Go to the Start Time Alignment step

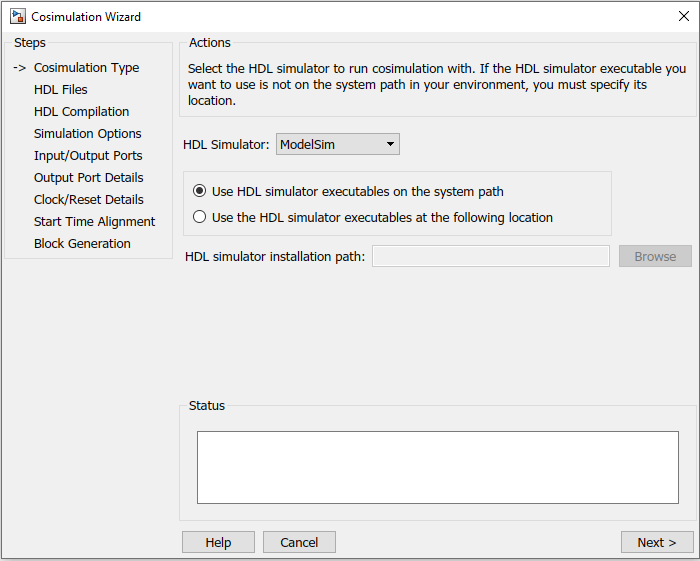click(x=94, y=222)
